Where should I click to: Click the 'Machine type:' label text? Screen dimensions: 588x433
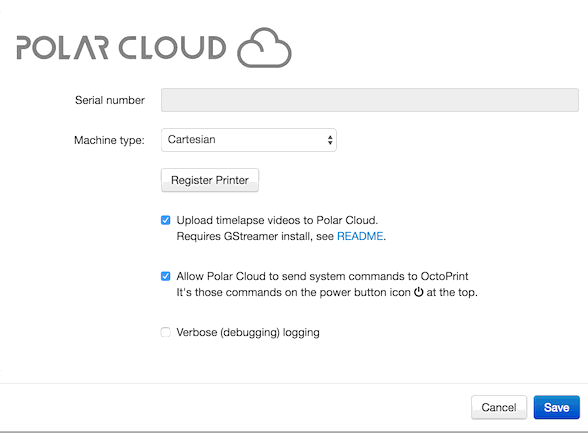[x=110, y=140]
